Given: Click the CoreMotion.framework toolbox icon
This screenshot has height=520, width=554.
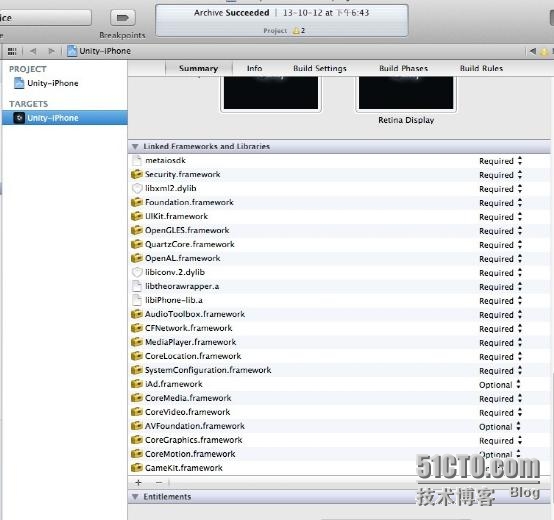Looking at the screenshot, I should click(x=137, y=454).
